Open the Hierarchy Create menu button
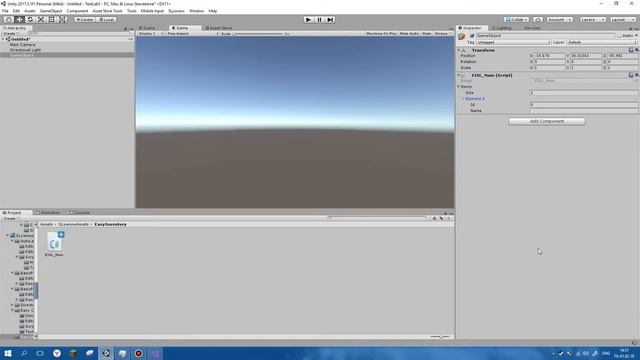This screenshot has width=640, height=360. (x=10, y=33)
